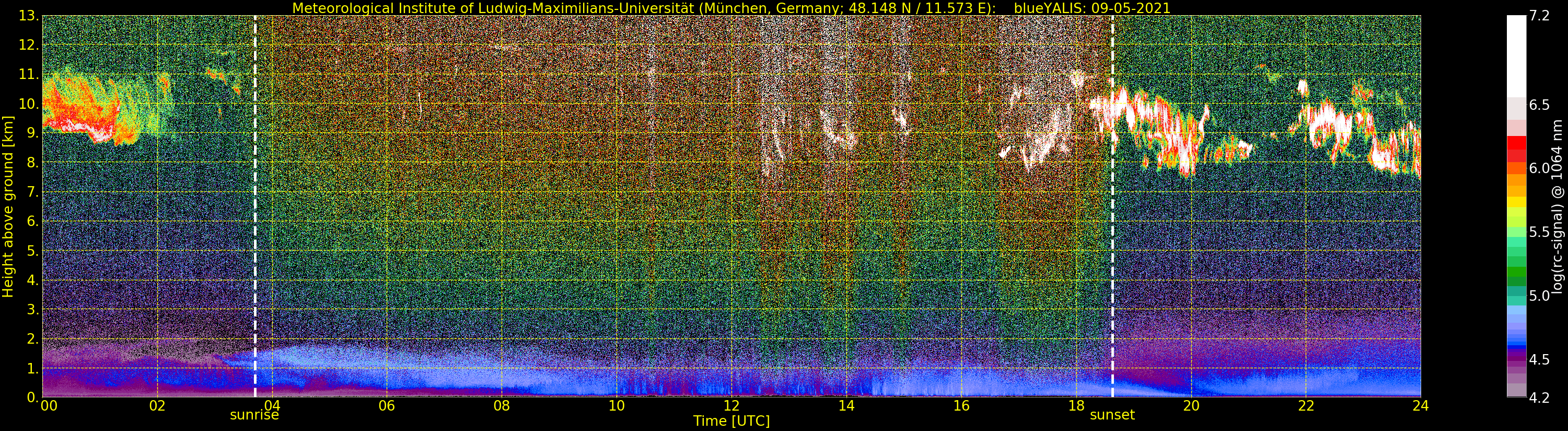The image size is (1568, 431).
Task: Click the colorbar tick label 6.5
Action: pos(1539,105)
